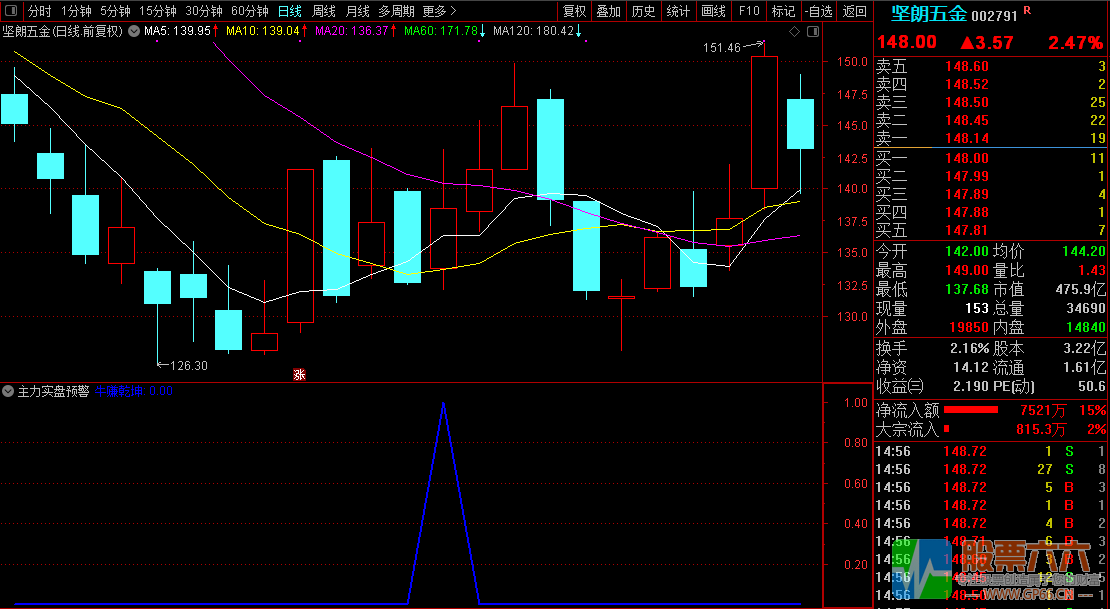Select the 周线 weekly chart tab
1110x609 pixels.
324,11
